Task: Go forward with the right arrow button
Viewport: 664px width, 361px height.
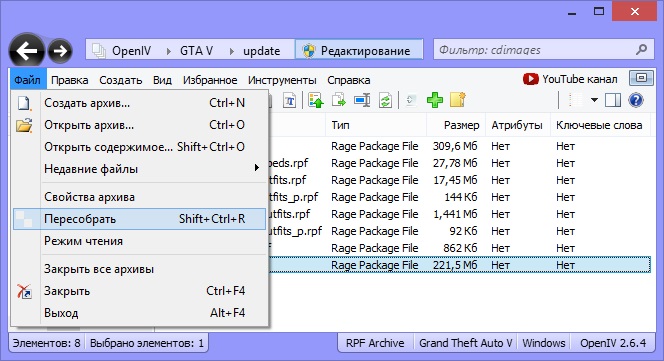Action: click(60, 51)
